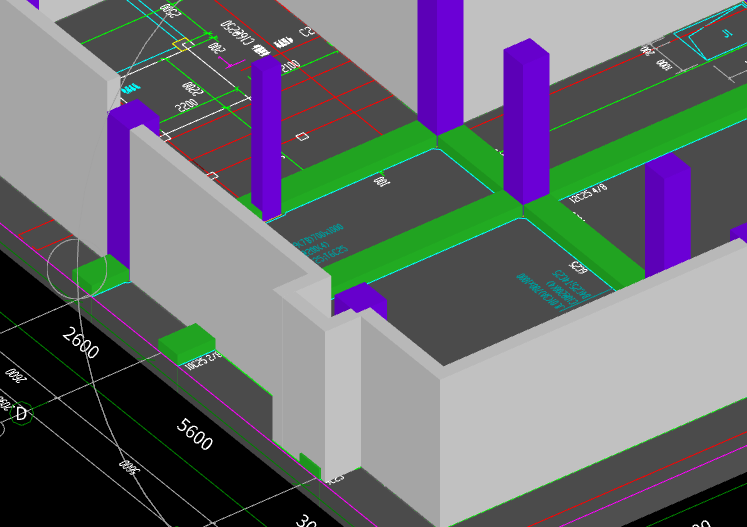
Task: Select the D grid axis bubble
Action: click(21, 414)
